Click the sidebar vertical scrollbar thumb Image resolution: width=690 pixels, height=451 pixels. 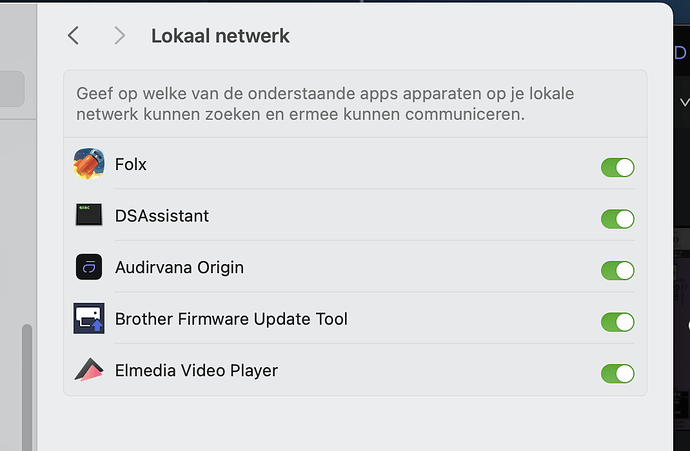[27, 387]
